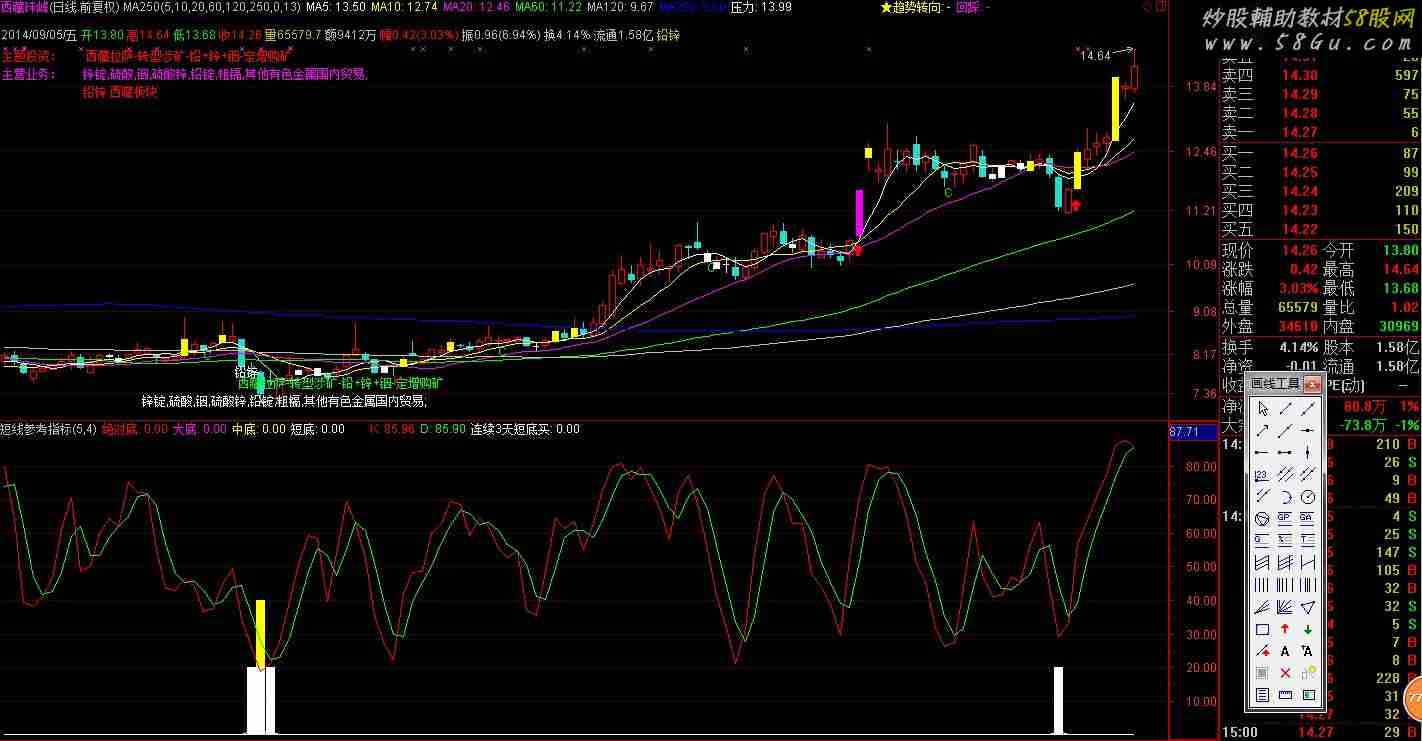Image resolution: width=1422 pixels, height=741 pixels.
Task: Open the 趋势转向 indicator label
Action: [x=914, y=7]
